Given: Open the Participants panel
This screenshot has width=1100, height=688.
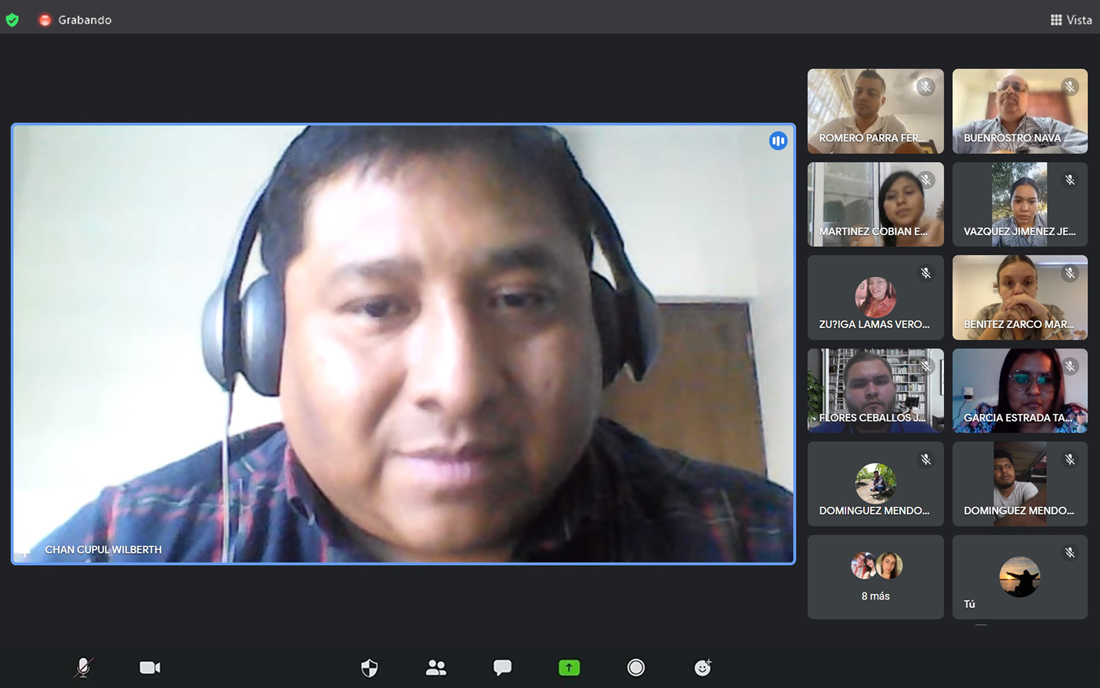Looking at the screenshot, I should (436, 668).
